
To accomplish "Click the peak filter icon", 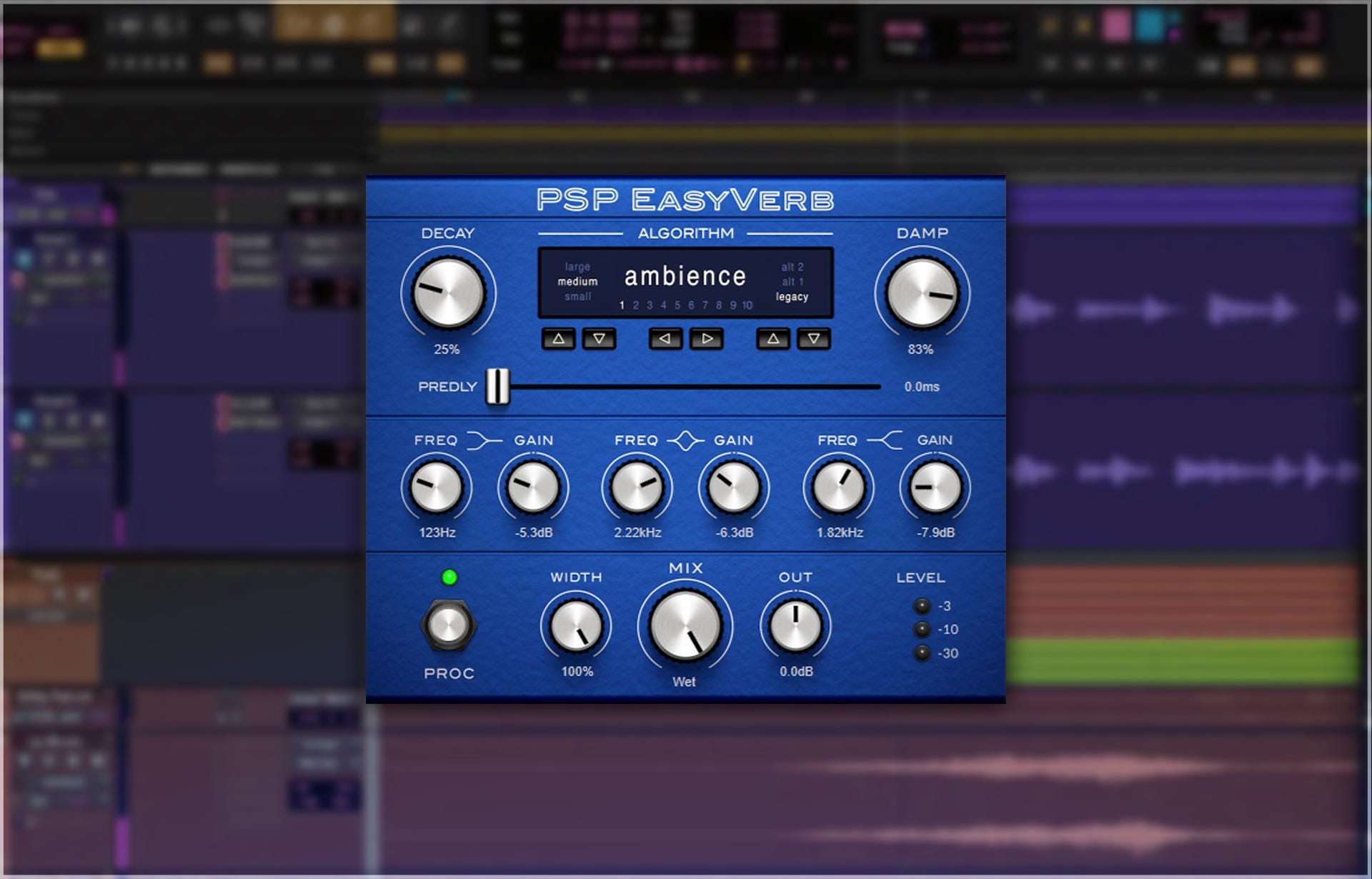I will [x=685, y=440].
